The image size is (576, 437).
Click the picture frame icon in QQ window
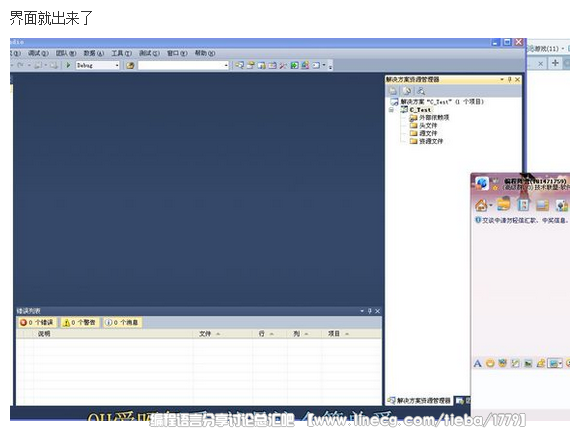click(543, 205)
